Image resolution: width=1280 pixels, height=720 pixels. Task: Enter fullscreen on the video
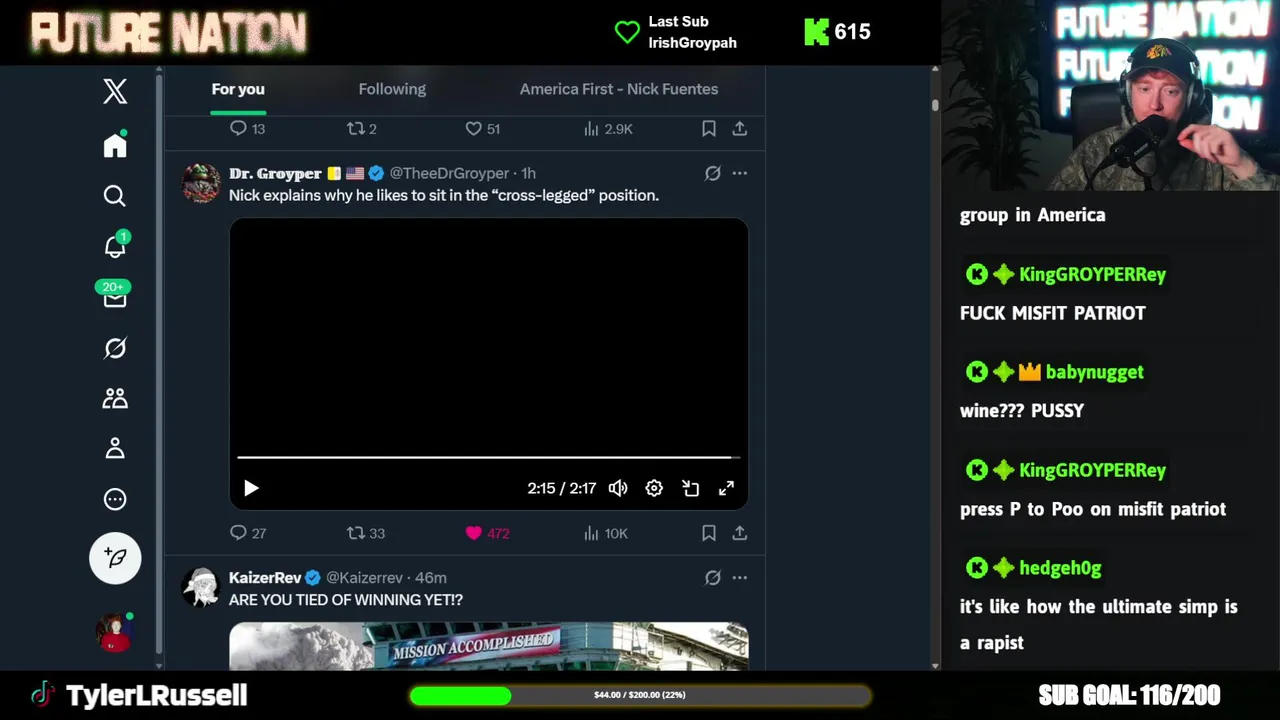726,488
